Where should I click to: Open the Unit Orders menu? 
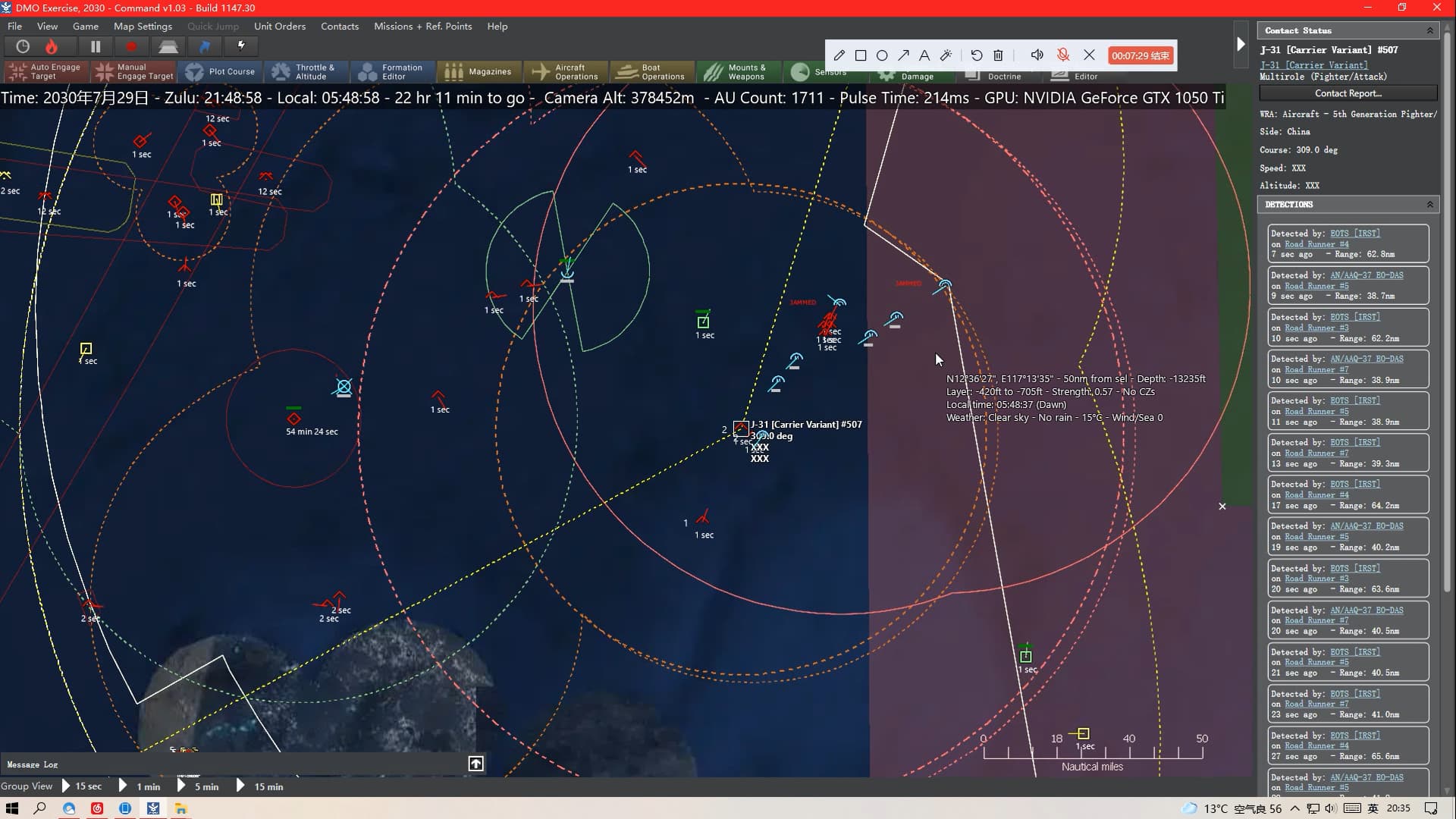click(280, 26)
